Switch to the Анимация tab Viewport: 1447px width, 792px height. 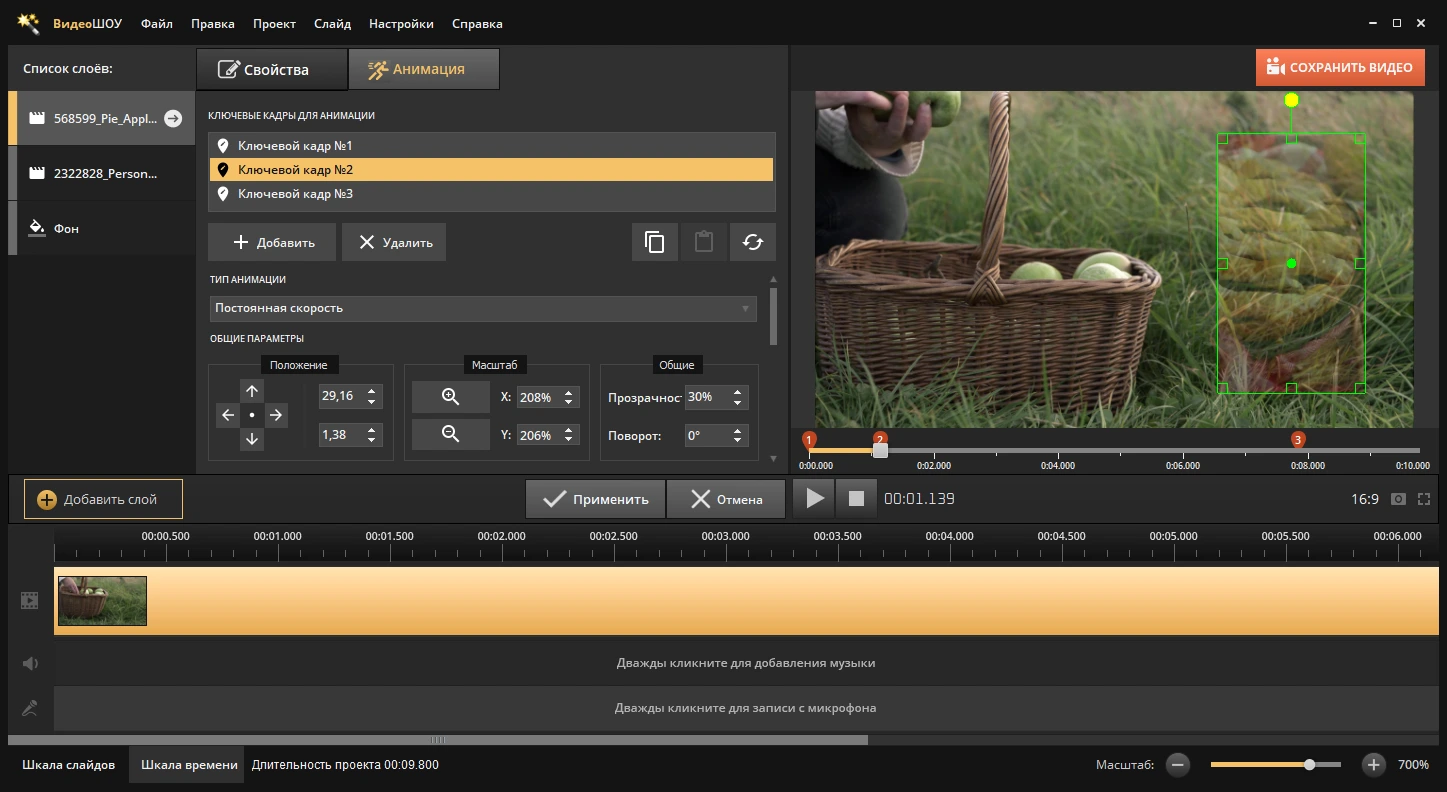(424, 69)
